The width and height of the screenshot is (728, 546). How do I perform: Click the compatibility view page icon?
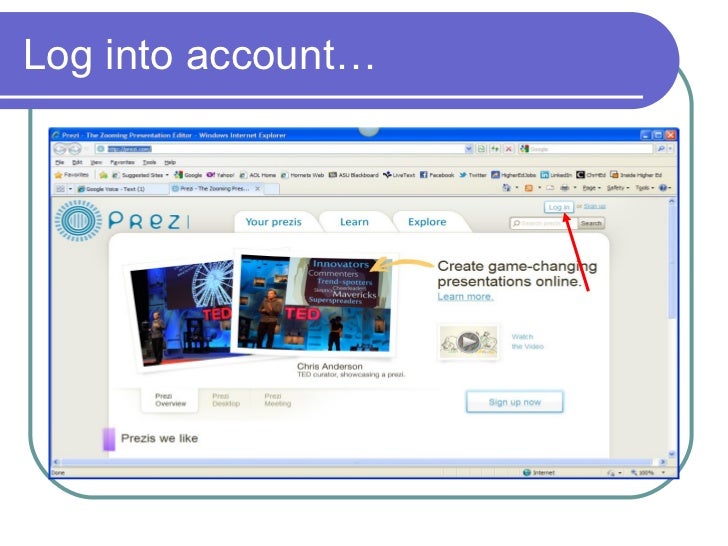click(x=481, y=149)
